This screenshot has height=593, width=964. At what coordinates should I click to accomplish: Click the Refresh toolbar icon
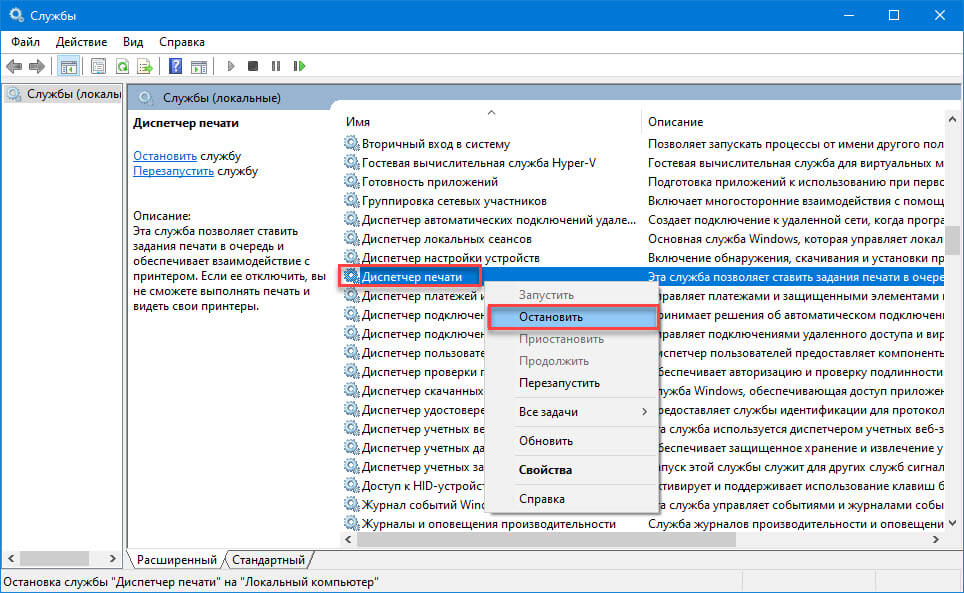point(121,66)
